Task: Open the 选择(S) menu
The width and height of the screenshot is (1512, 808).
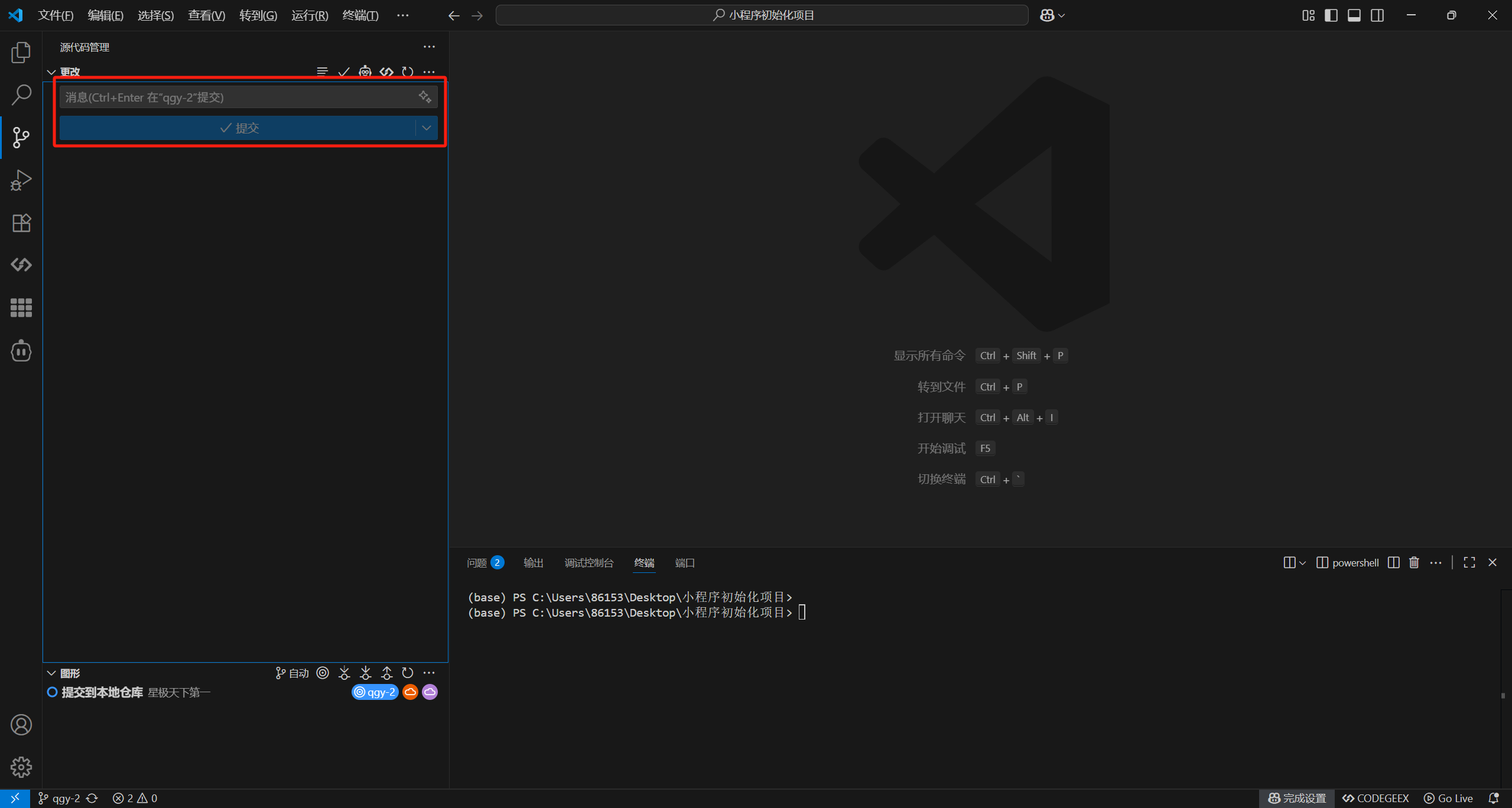Action: click(x=156, y=15)
